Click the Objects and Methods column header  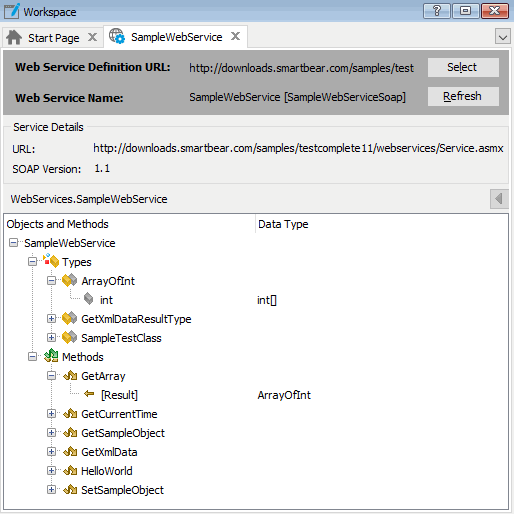57,224
